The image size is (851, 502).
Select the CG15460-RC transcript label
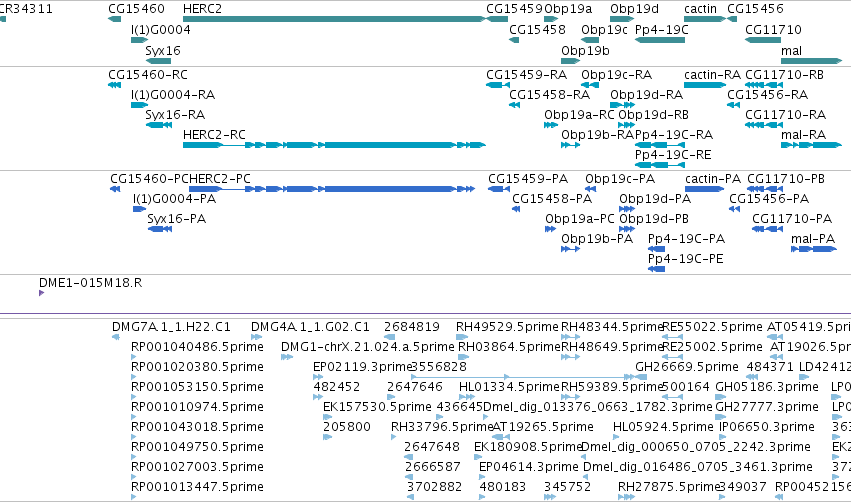pyautogui.click(x=148, y=75)
